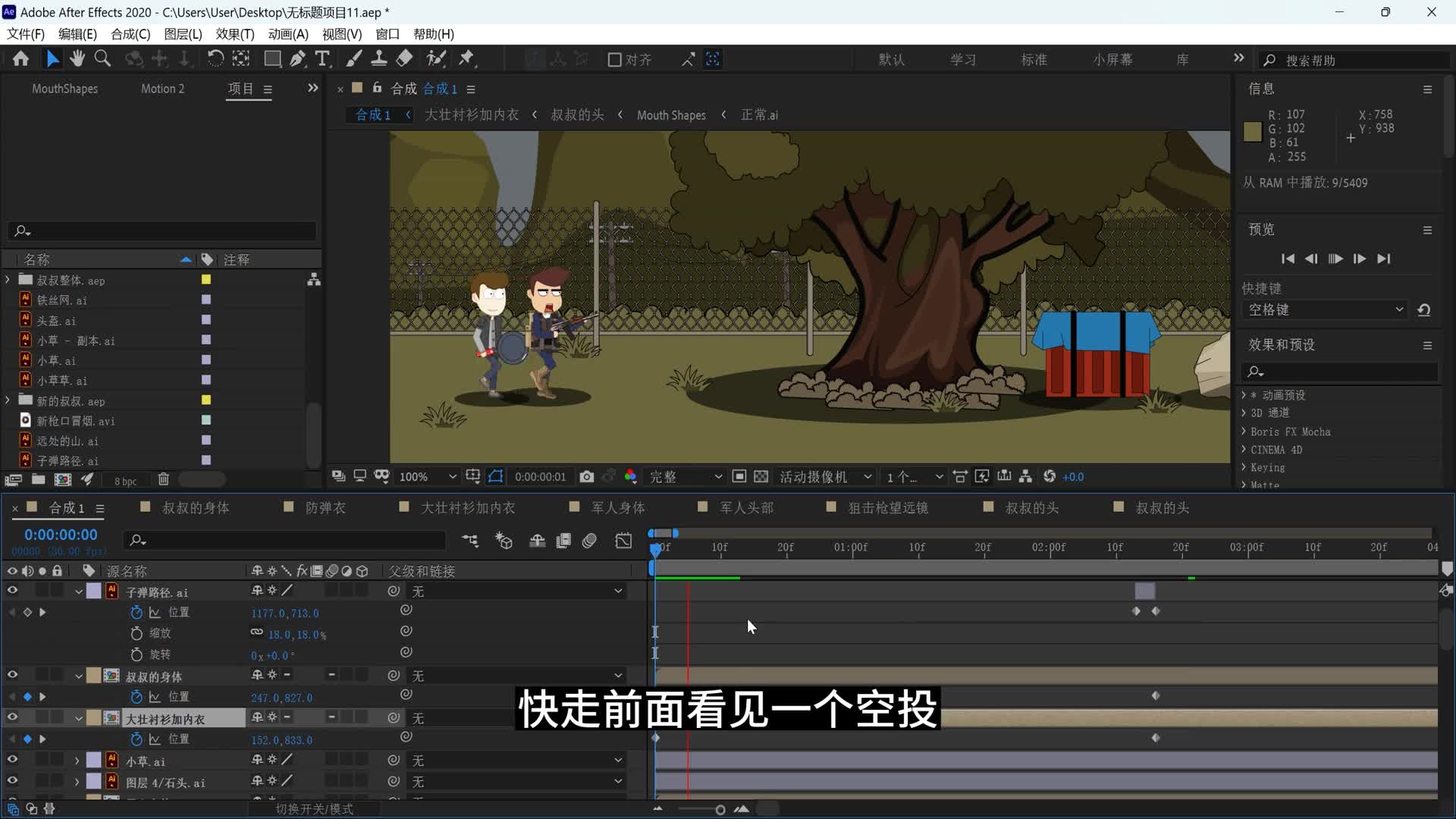1456x819 pixels.
Task: Open the 窗口 menu
Action: point(388,34)
